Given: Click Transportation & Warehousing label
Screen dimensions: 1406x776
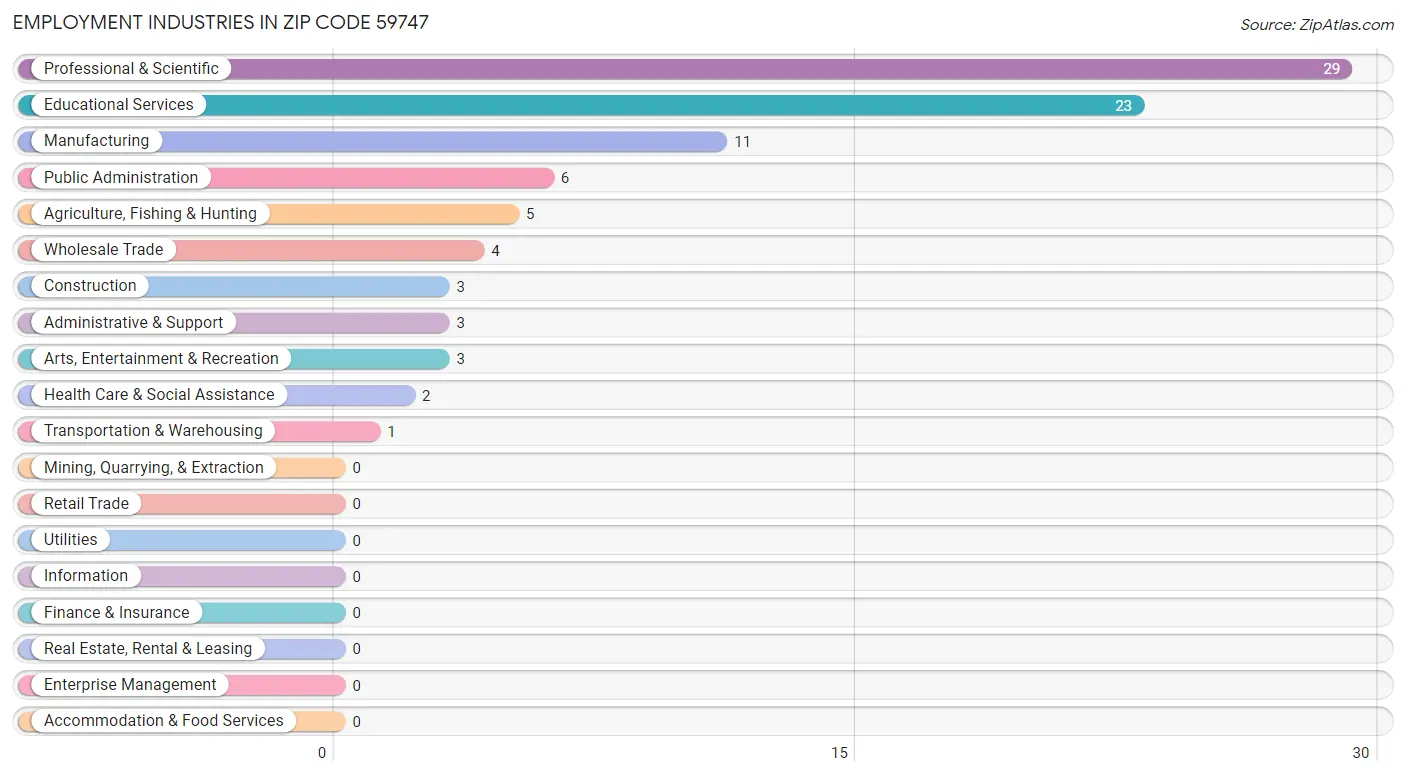Looking at the screenshot, I should pos(153,431).
